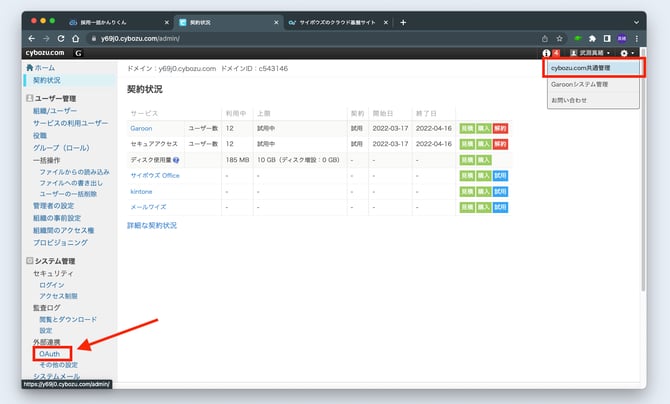This screenshot has height=404, width=670.
Task: Click the browser address bar
Action: (x=300, y=38)
